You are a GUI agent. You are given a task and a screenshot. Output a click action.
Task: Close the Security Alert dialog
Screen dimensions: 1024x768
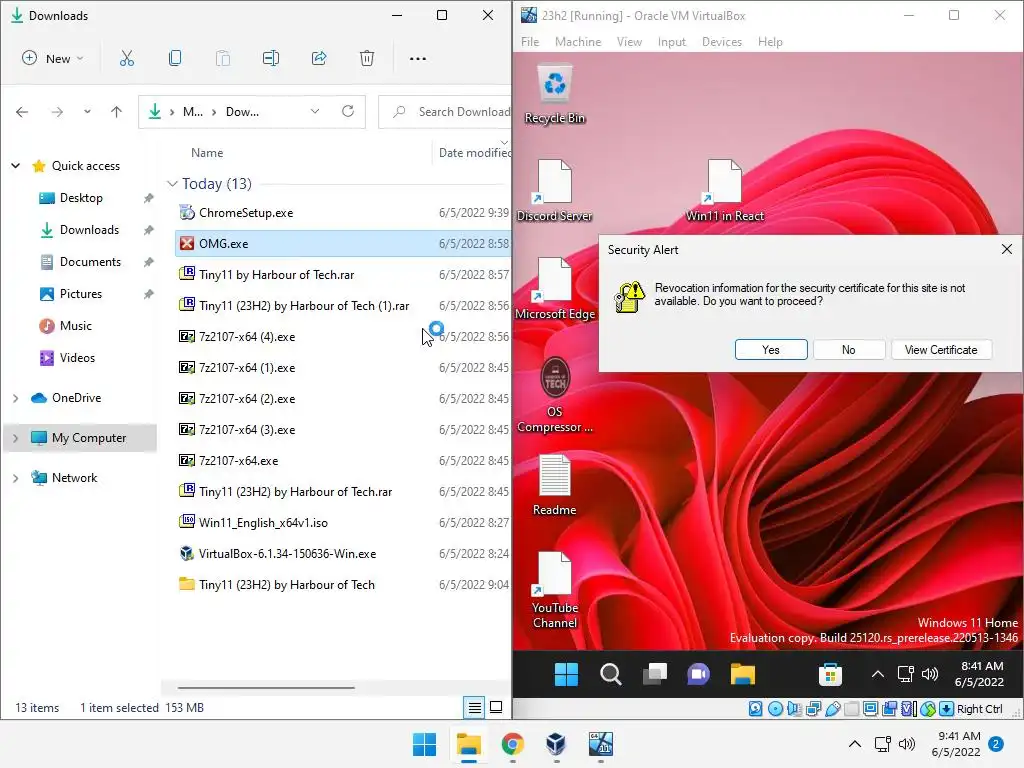pyautogui.click(x=1006, y=249)
